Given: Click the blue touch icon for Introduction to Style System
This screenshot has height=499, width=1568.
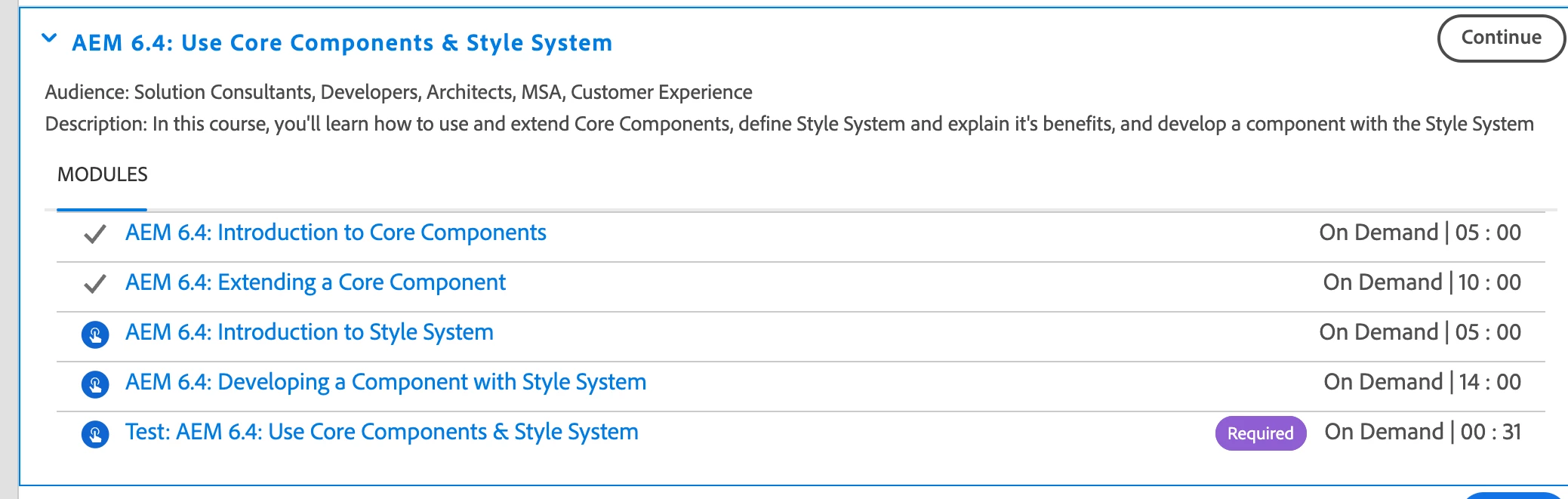Looking at the screenshot, I should [x=95, y=334].
